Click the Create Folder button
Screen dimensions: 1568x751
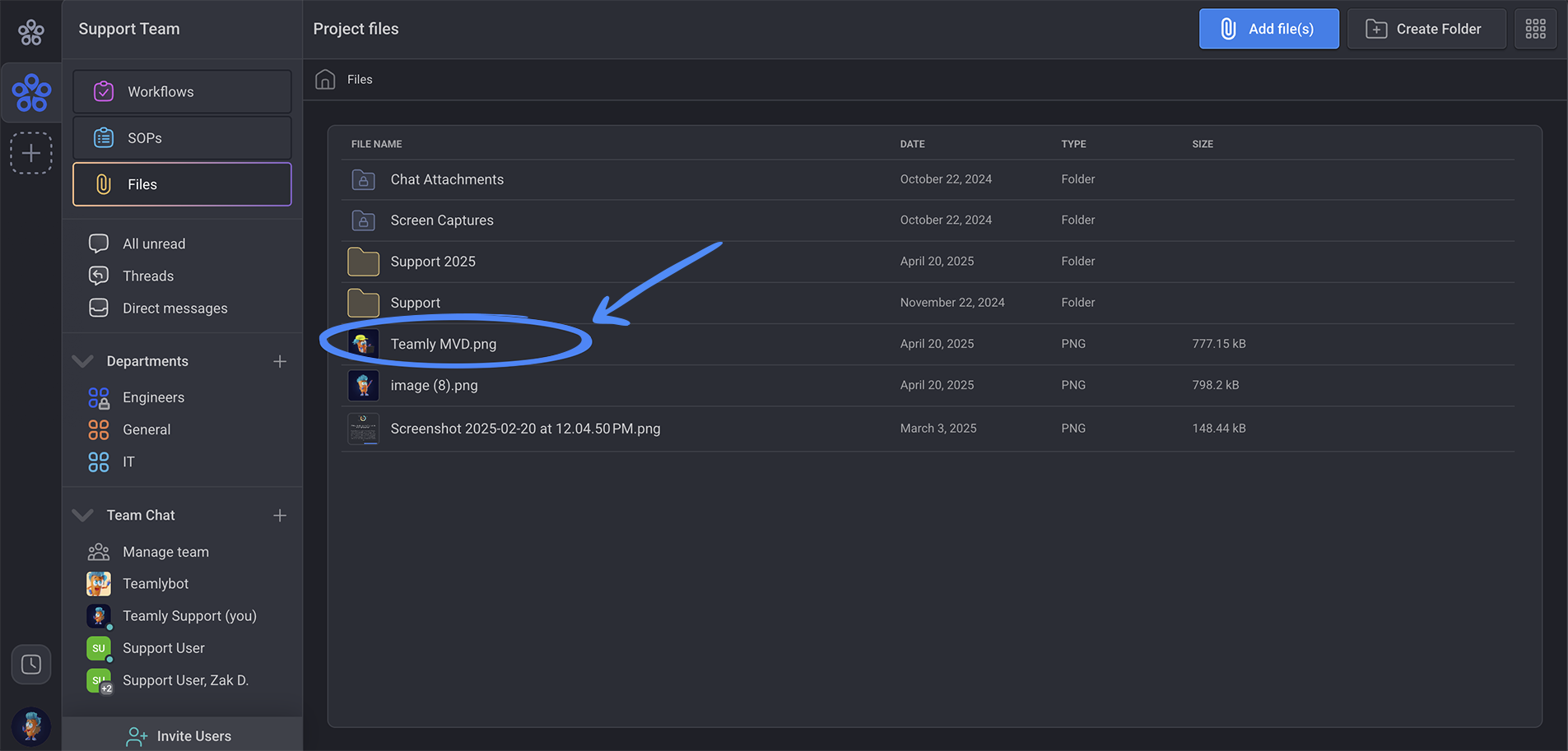pos(1426,29)
